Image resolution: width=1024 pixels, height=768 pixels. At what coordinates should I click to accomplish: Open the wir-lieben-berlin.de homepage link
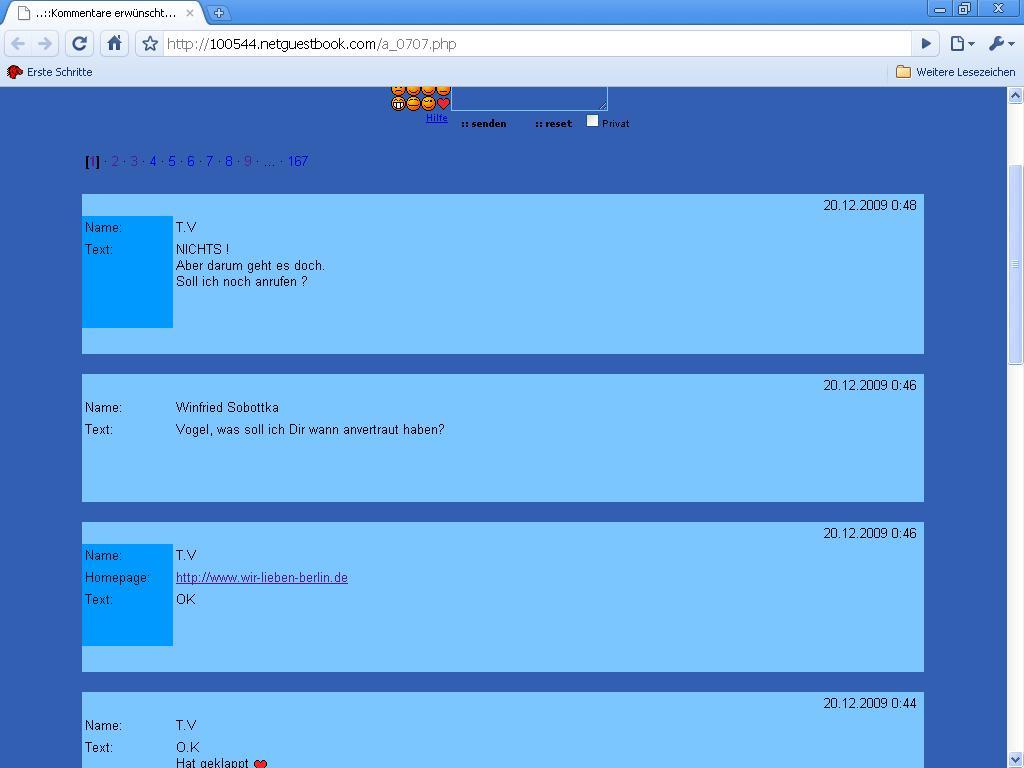[x=262, y=578]
